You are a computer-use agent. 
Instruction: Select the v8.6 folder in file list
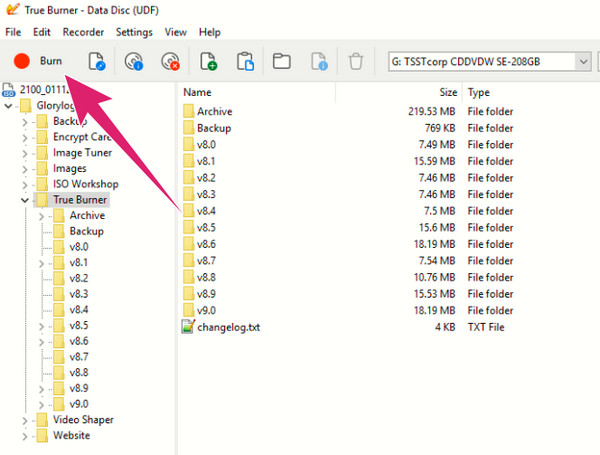click(x=206, y=244)
